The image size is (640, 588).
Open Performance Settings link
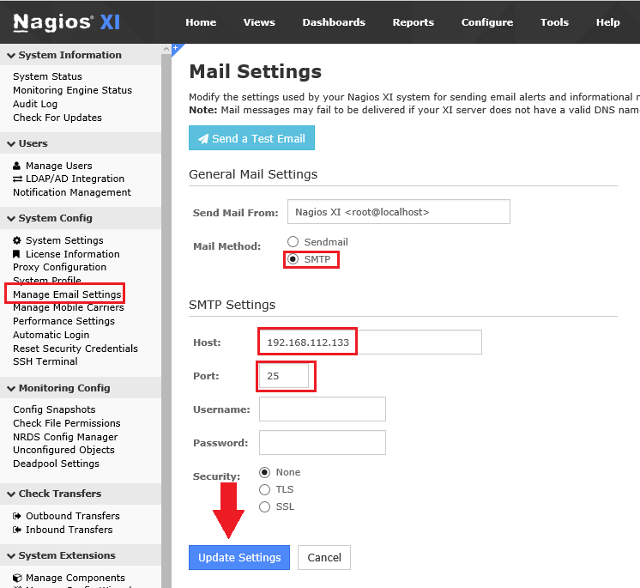[64, 321]
